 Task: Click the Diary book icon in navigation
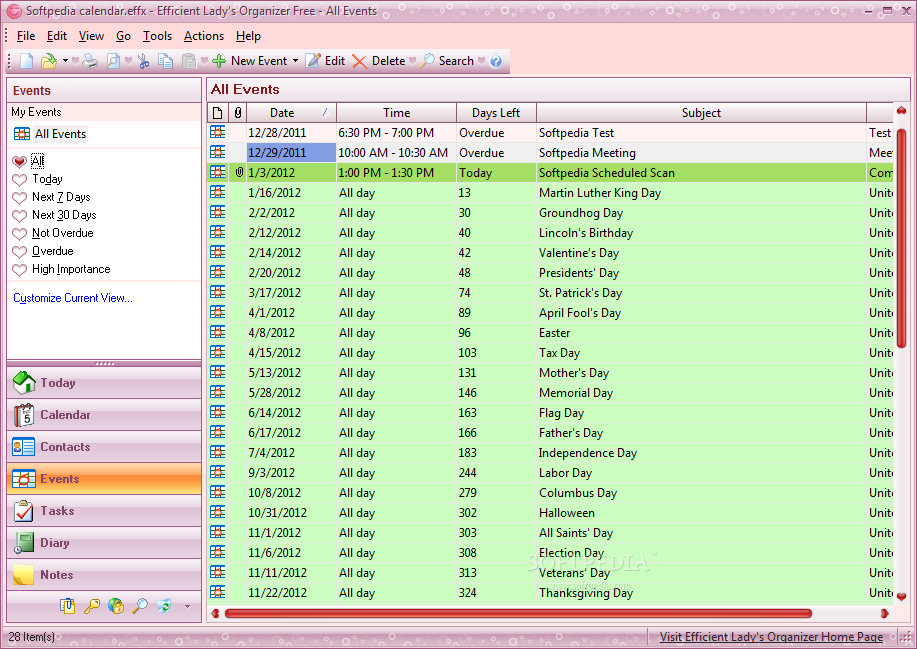point(24,543)
